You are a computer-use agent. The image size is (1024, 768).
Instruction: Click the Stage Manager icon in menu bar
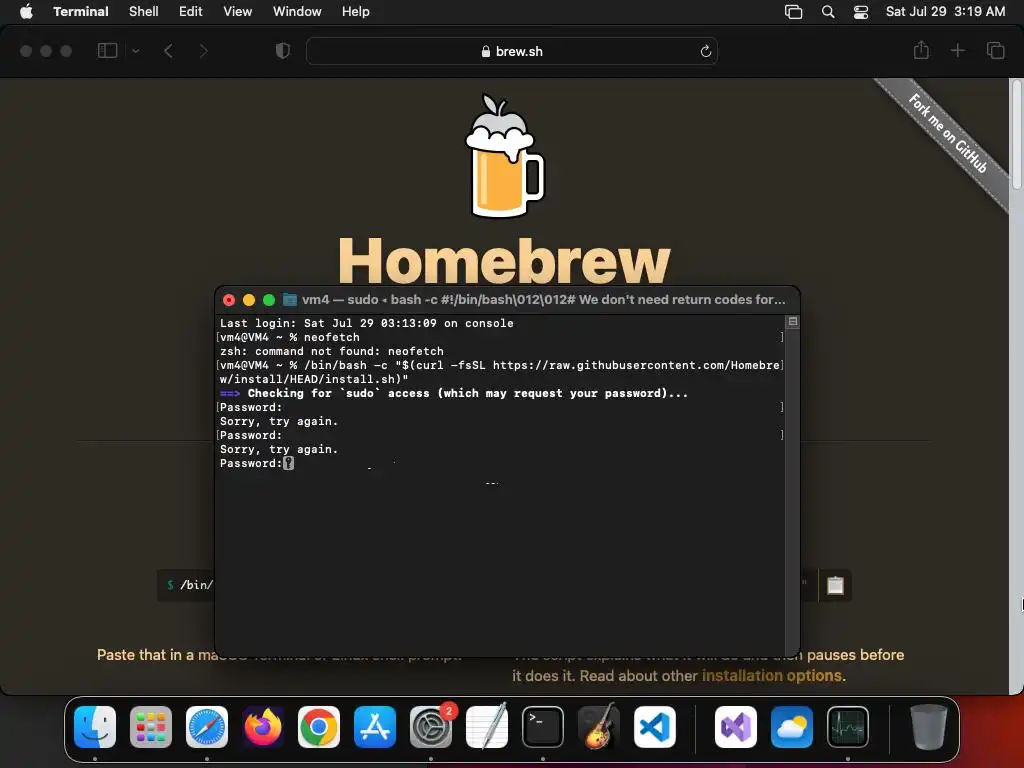click(793, 12)
